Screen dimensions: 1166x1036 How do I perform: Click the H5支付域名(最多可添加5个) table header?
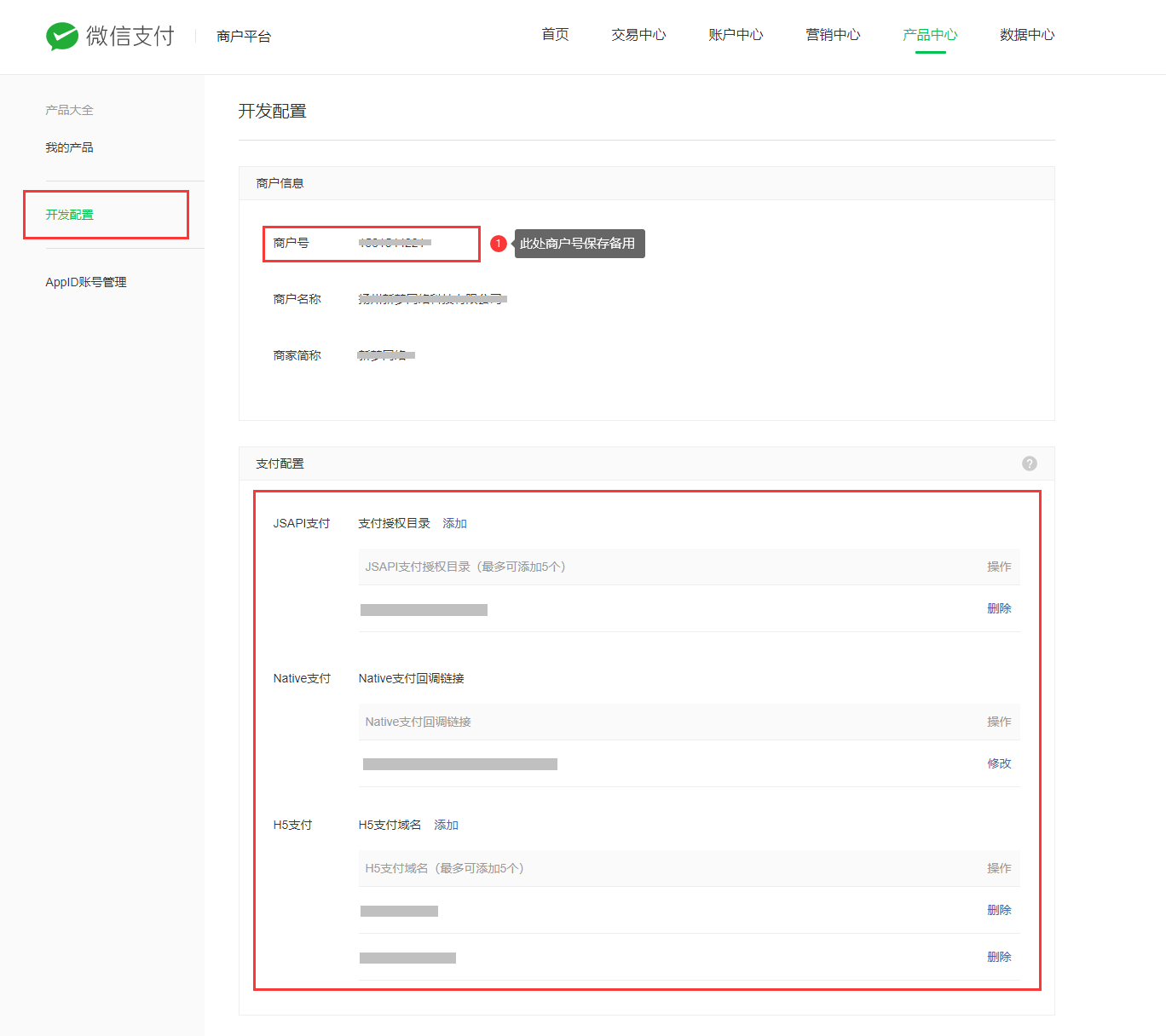pyautogui.click(x=444, y=868)
